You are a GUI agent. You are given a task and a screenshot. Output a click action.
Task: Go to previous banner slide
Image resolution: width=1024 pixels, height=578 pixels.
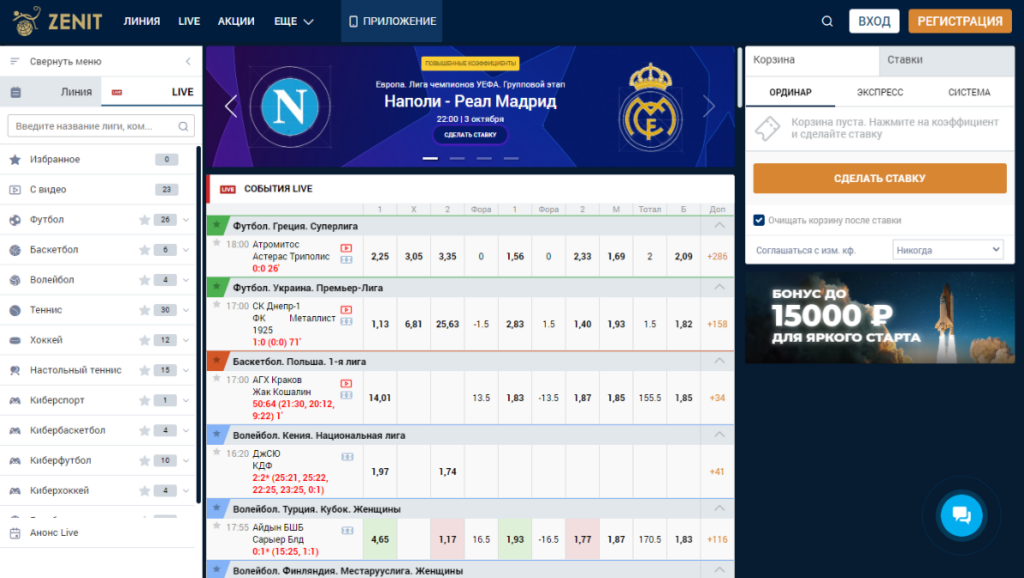pyautogui.click(x=231, y=106)
